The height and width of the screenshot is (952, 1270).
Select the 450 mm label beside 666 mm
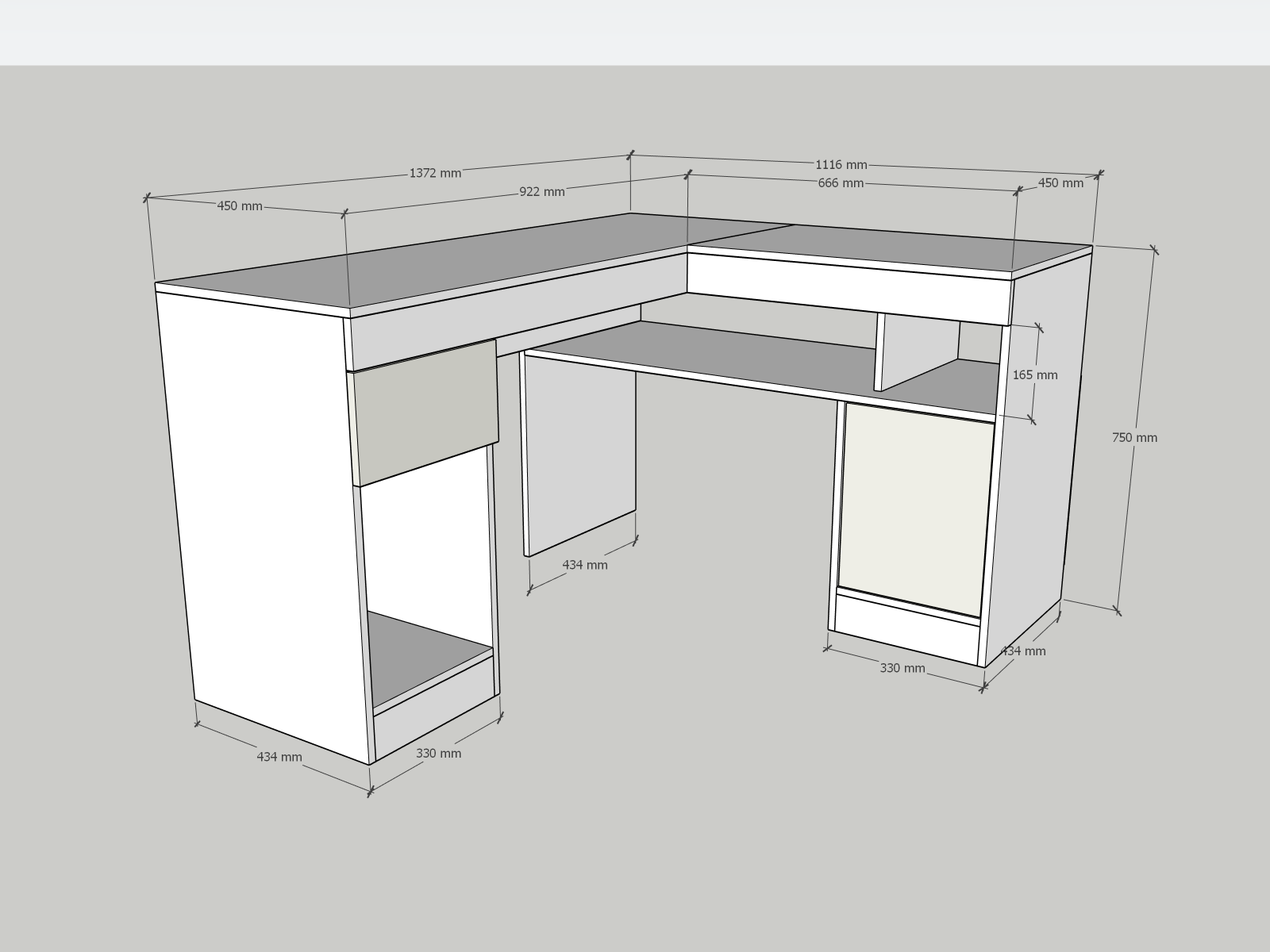1060,183
